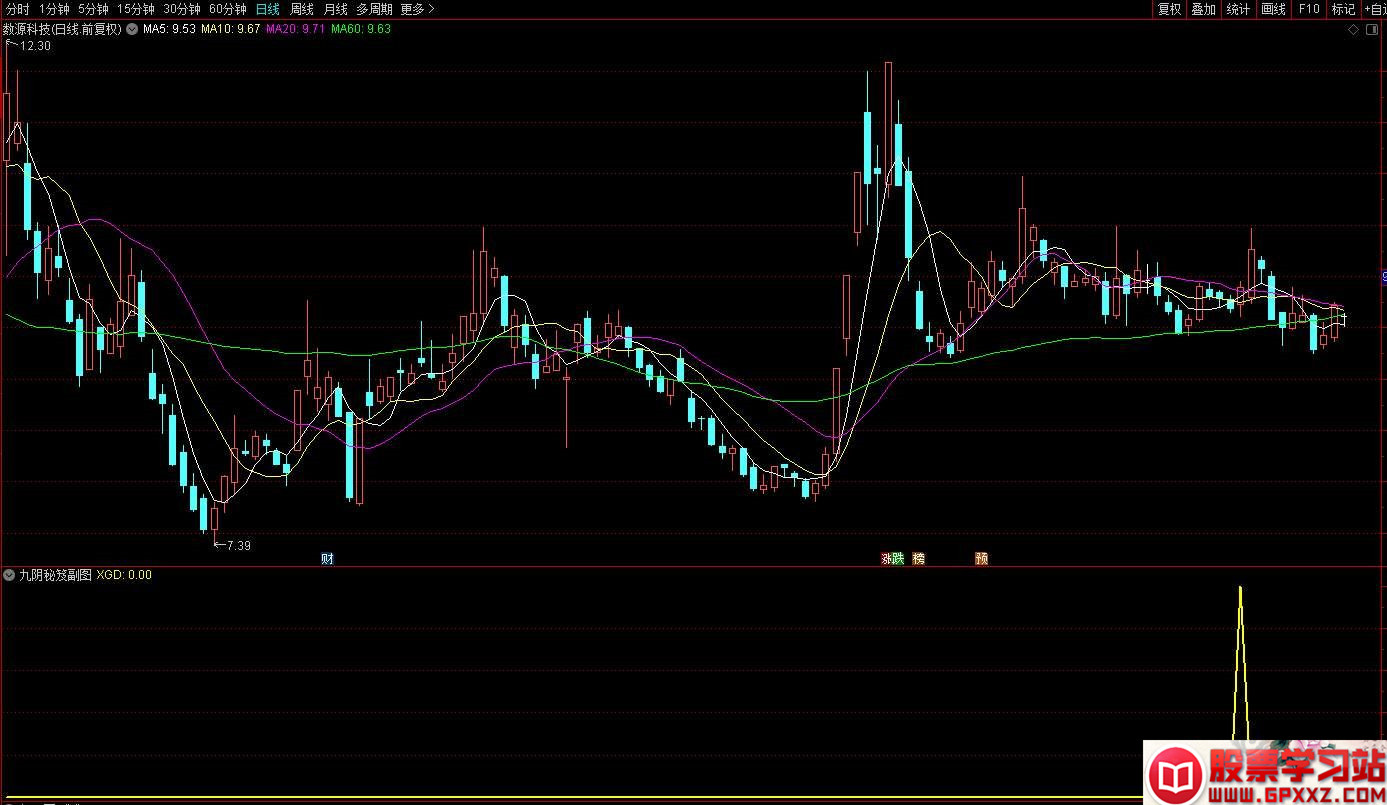
Task: Click the 九阴秘笈副图 indicator name
Action: (55, 575)
